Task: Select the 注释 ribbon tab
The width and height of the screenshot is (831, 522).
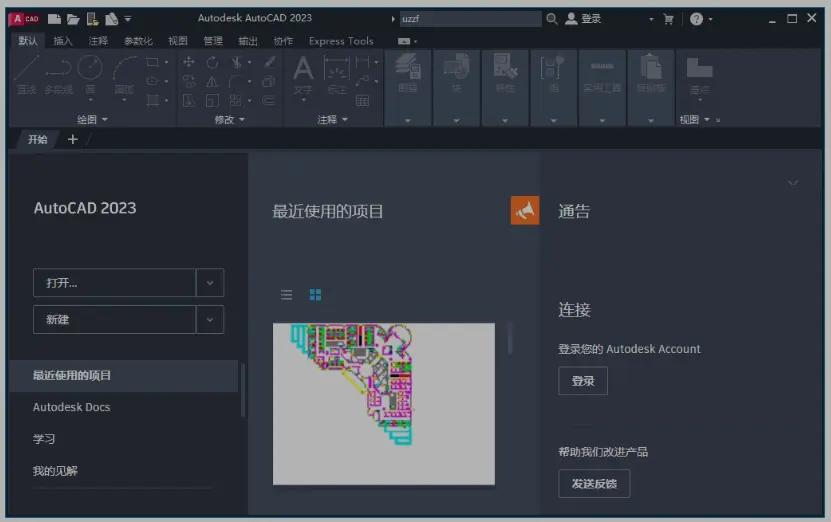Action: [98, 41]
